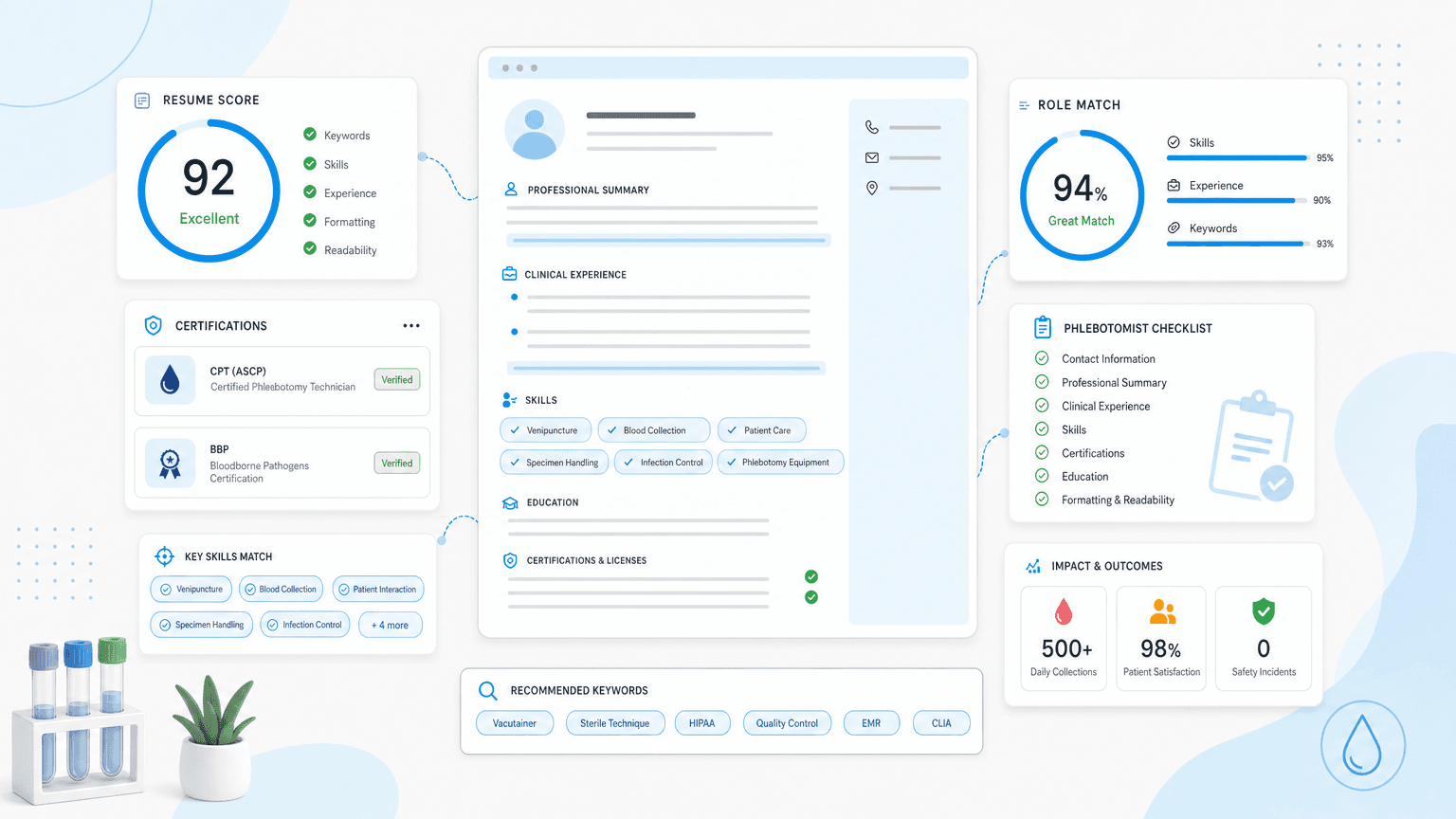Toggle the Readability check in Resume Score
The image size is (1456, 819).
tap(310, 249)
